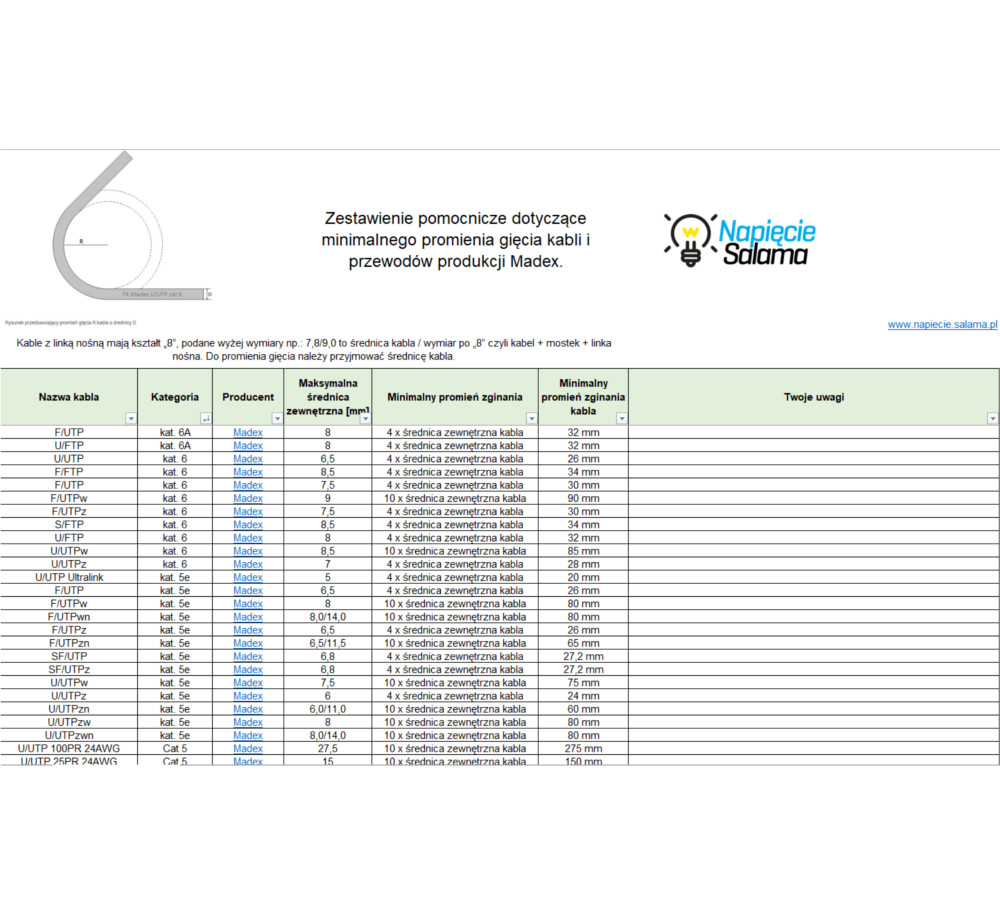Click the Nazwa kabla column header
The image size is (1000, 915).
click(x=68, y=397)
